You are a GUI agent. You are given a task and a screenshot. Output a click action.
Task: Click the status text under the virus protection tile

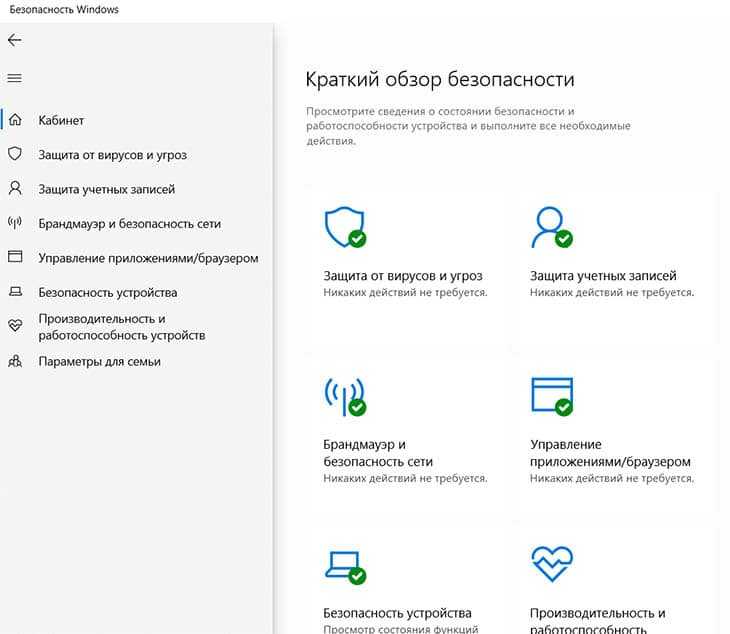406,292
